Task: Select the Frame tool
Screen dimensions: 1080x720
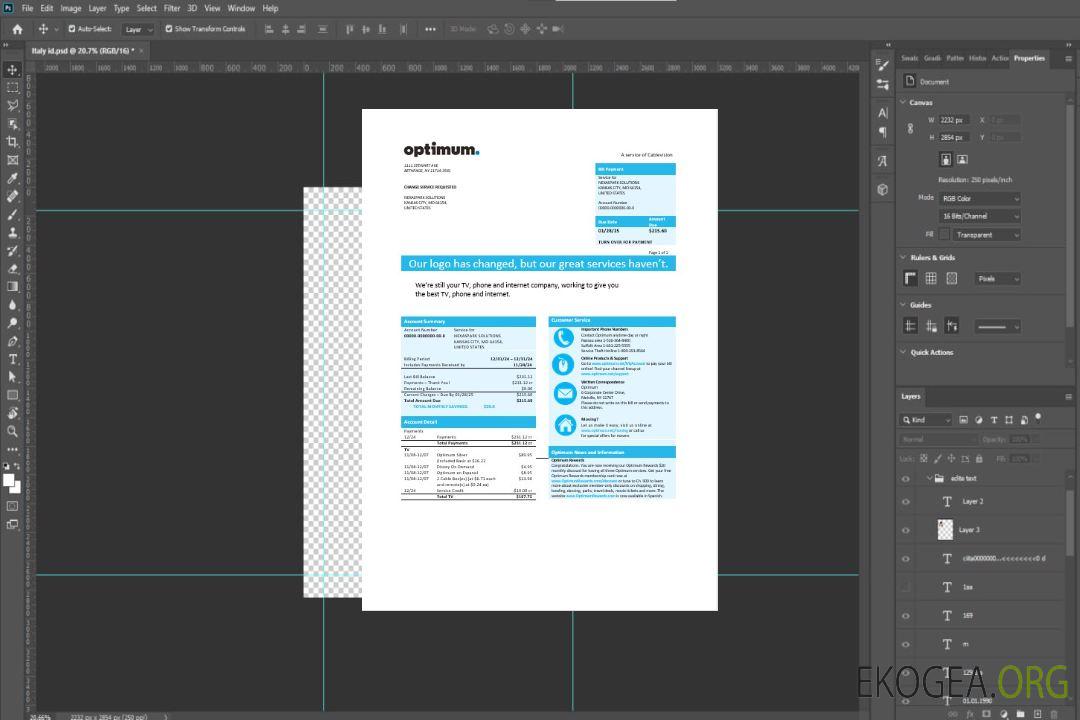Action: (12, 160)
